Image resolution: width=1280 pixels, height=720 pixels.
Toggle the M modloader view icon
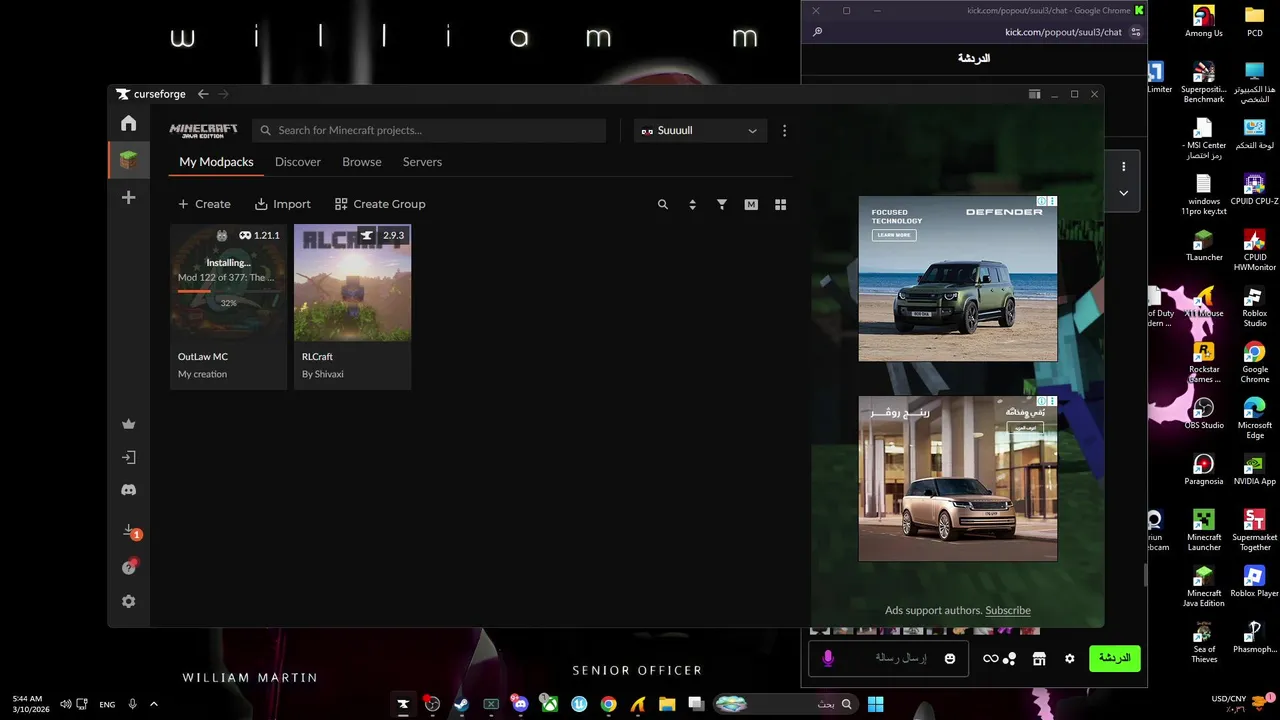click(x=751, y=204)
